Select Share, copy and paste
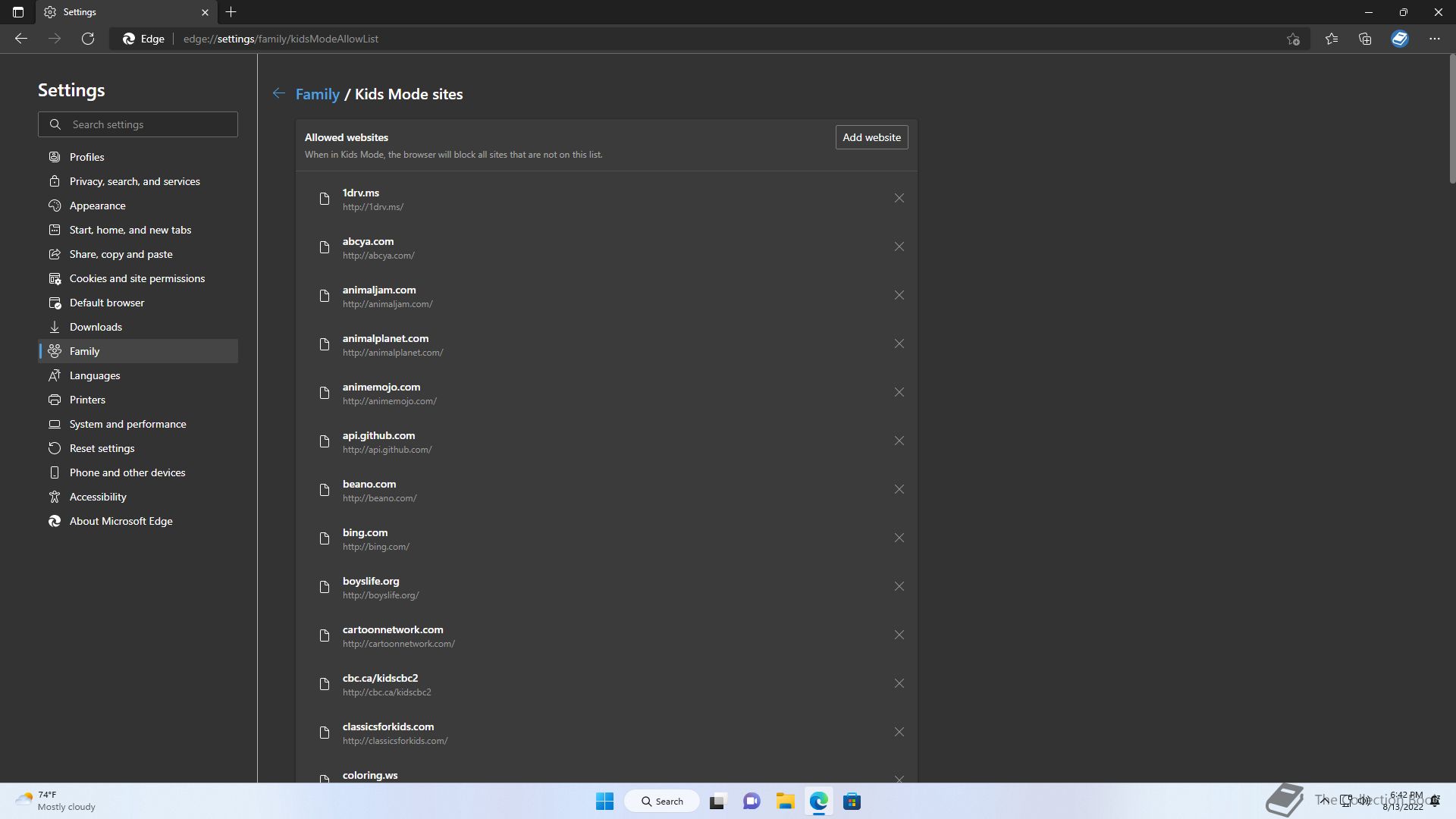This screenshot has width=1456, height=819. coord(138,254)
